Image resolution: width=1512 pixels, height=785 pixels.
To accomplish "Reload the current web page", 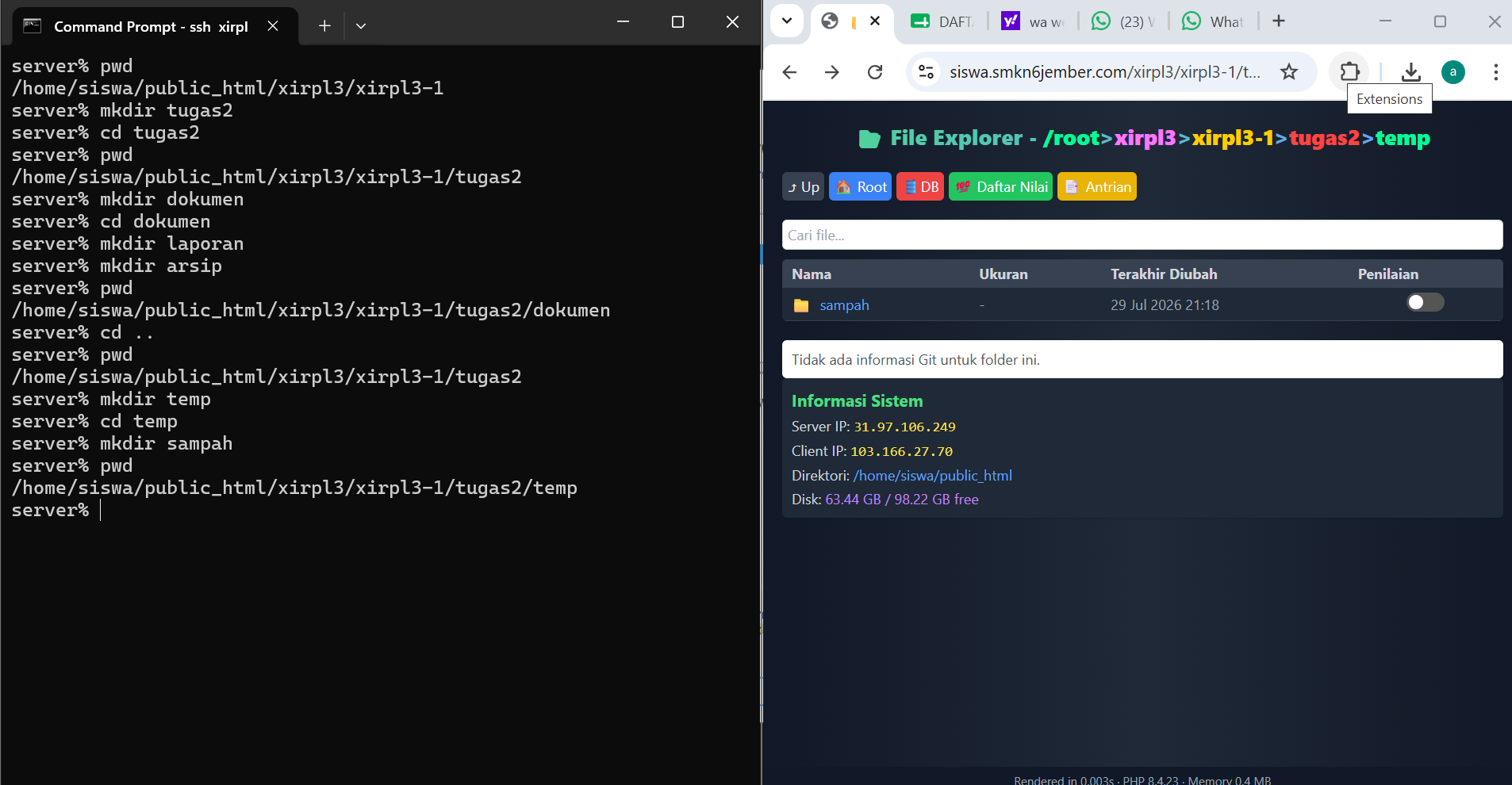I will (875, 72).
